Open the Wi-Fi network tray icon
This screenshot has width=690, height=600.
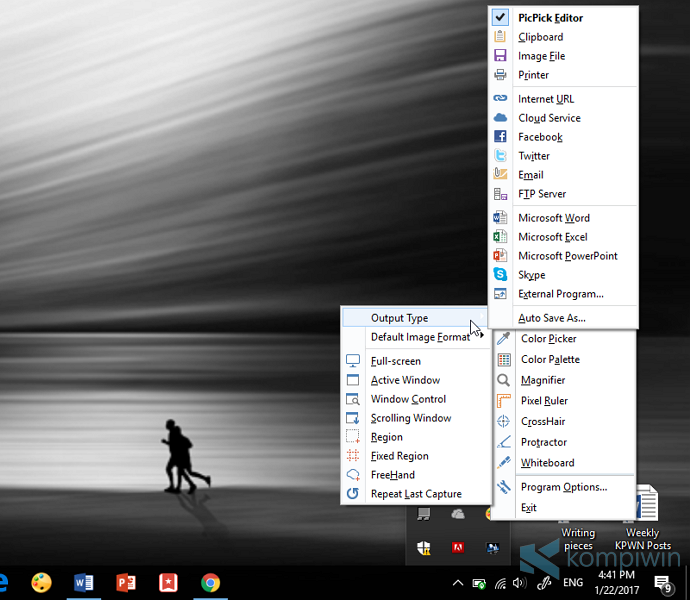(500, 584)
